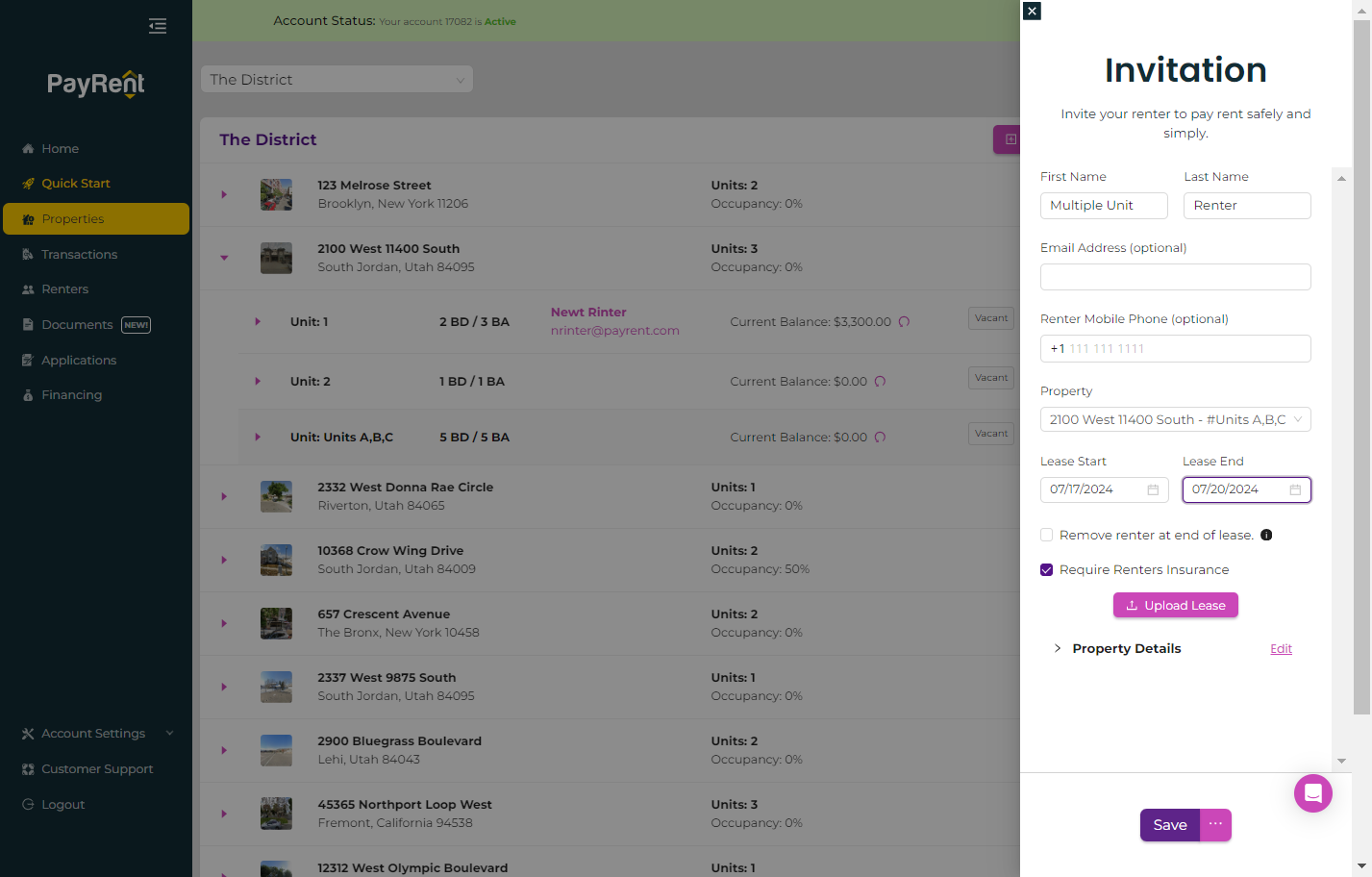Click the add property button in The District header

click(x=1008, y=139)
